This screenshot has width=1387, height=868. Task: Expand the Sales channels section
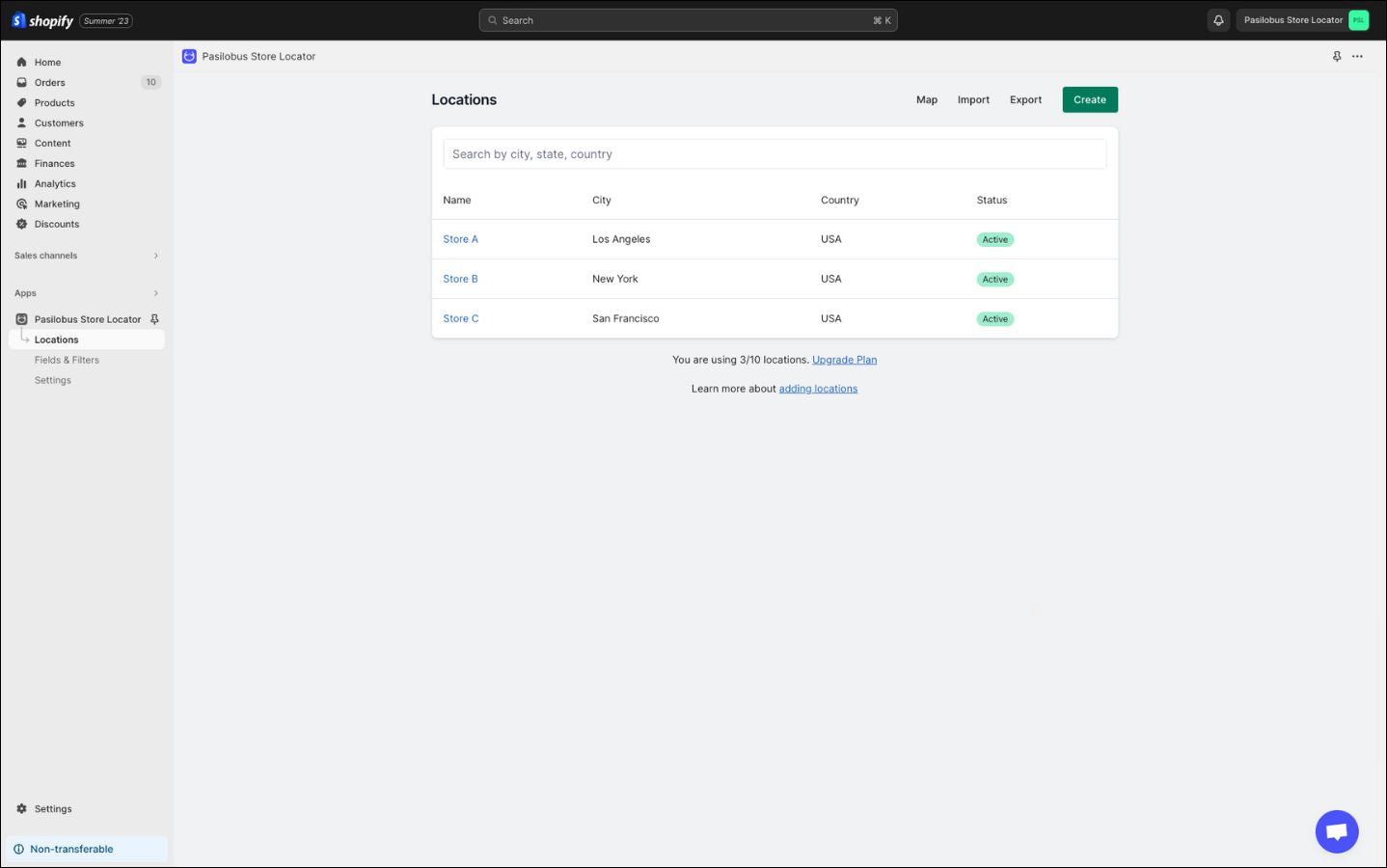[x=155, y=256]
